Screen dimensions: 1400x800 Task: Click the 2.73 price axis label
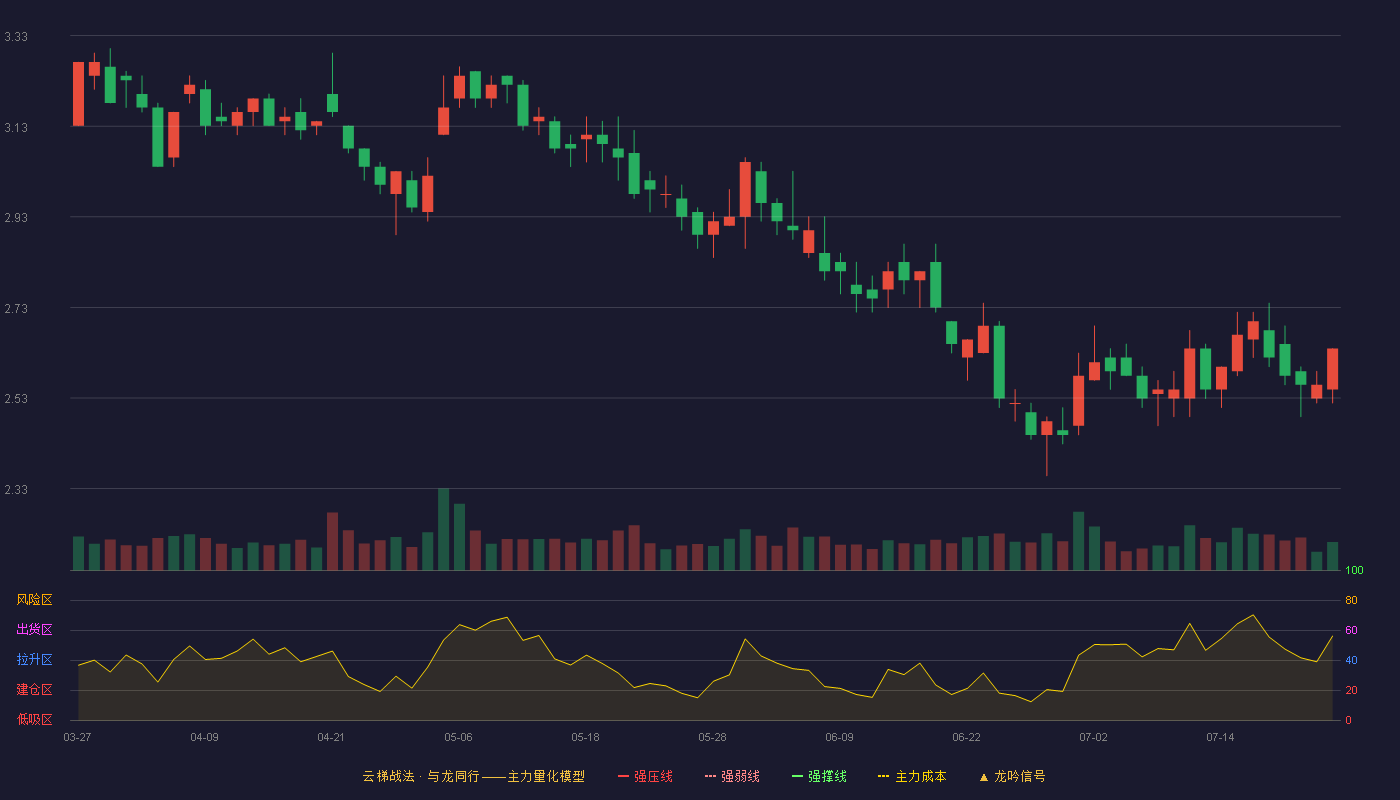[16, 309]
